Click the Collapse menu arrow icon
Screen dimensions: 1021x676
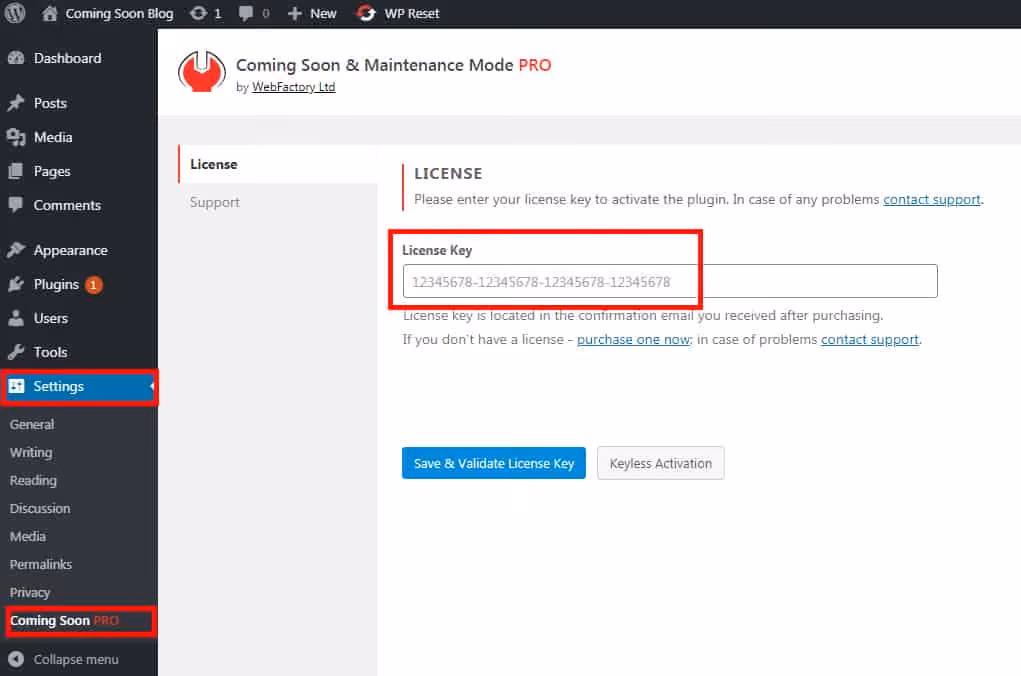coord(16,659)
